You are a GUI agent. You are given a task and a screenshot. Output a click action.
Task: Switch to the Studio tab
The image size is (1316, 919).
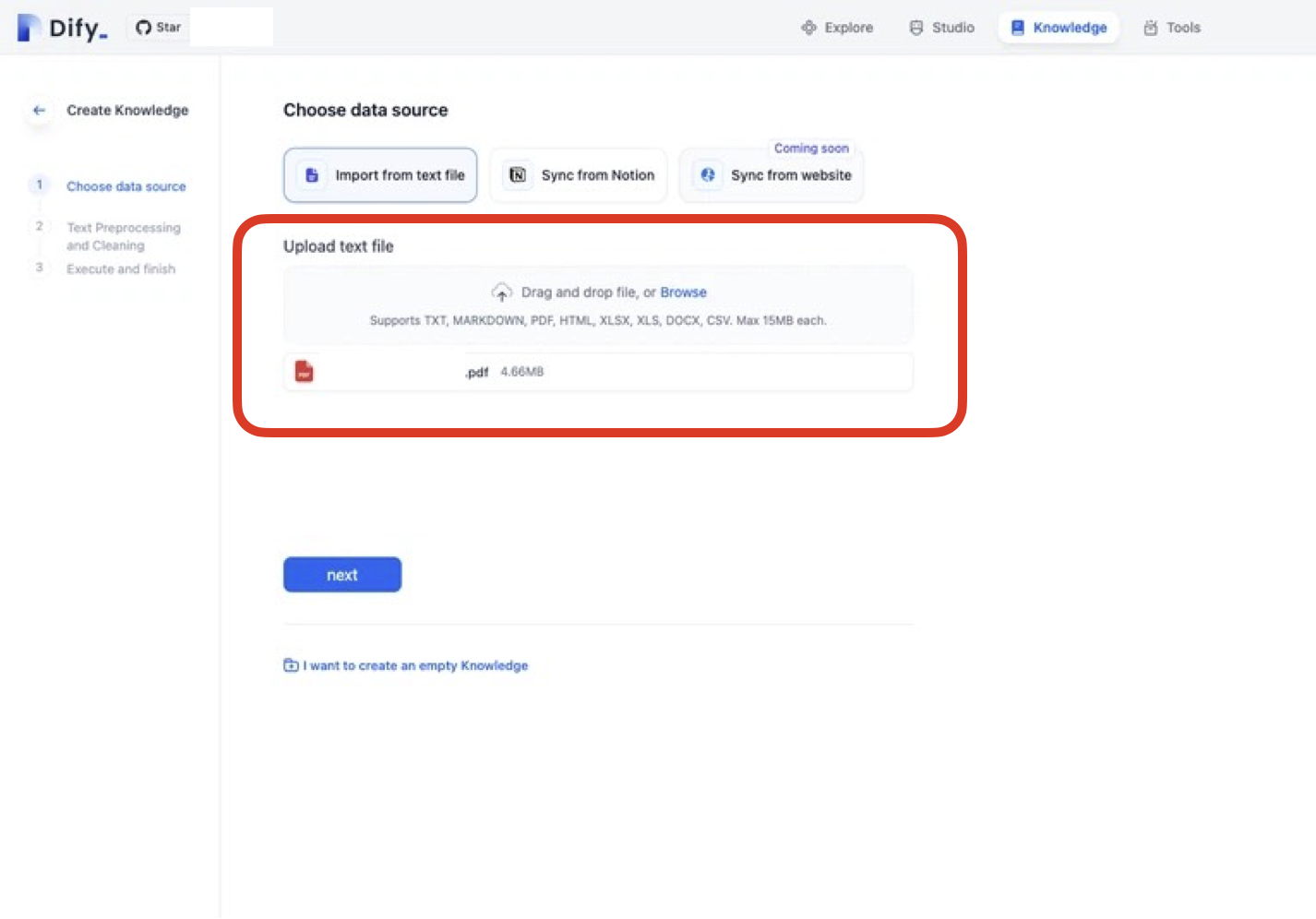tap(941, 28)
